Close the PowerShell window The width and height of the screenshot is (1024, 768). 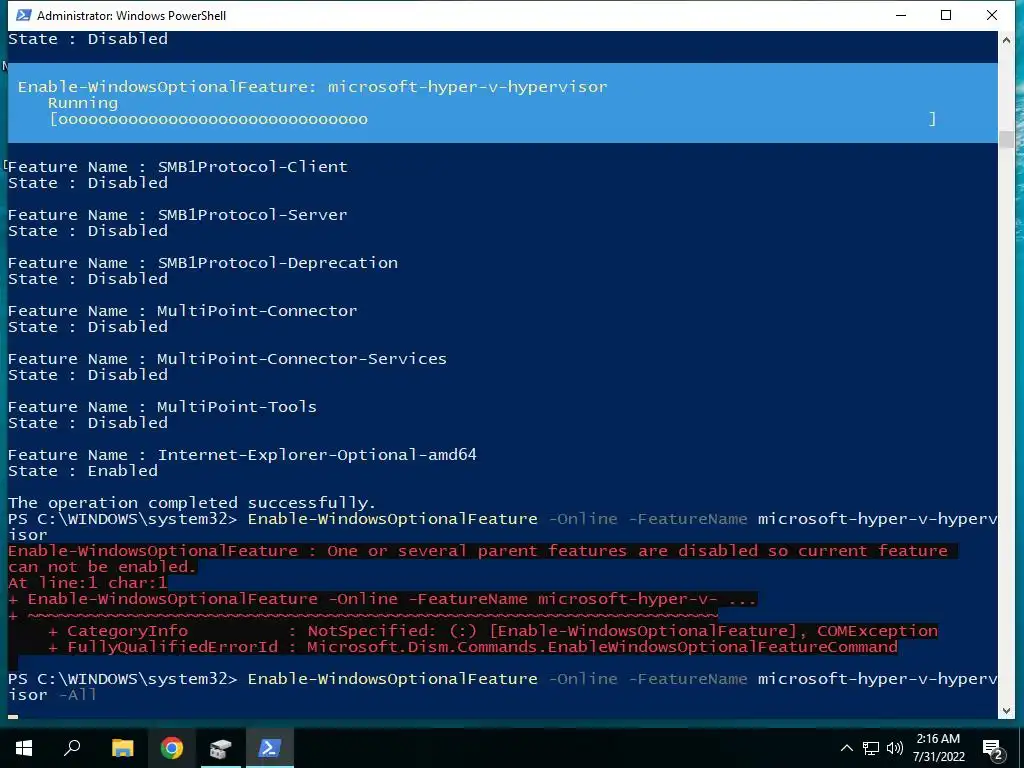point(991,15)
